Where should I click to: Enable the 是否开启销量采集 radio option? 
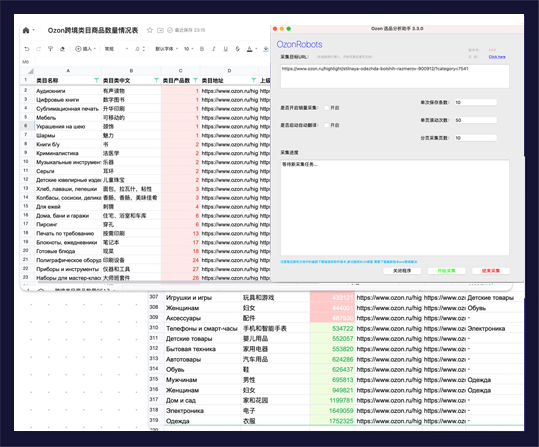[327, 108]
